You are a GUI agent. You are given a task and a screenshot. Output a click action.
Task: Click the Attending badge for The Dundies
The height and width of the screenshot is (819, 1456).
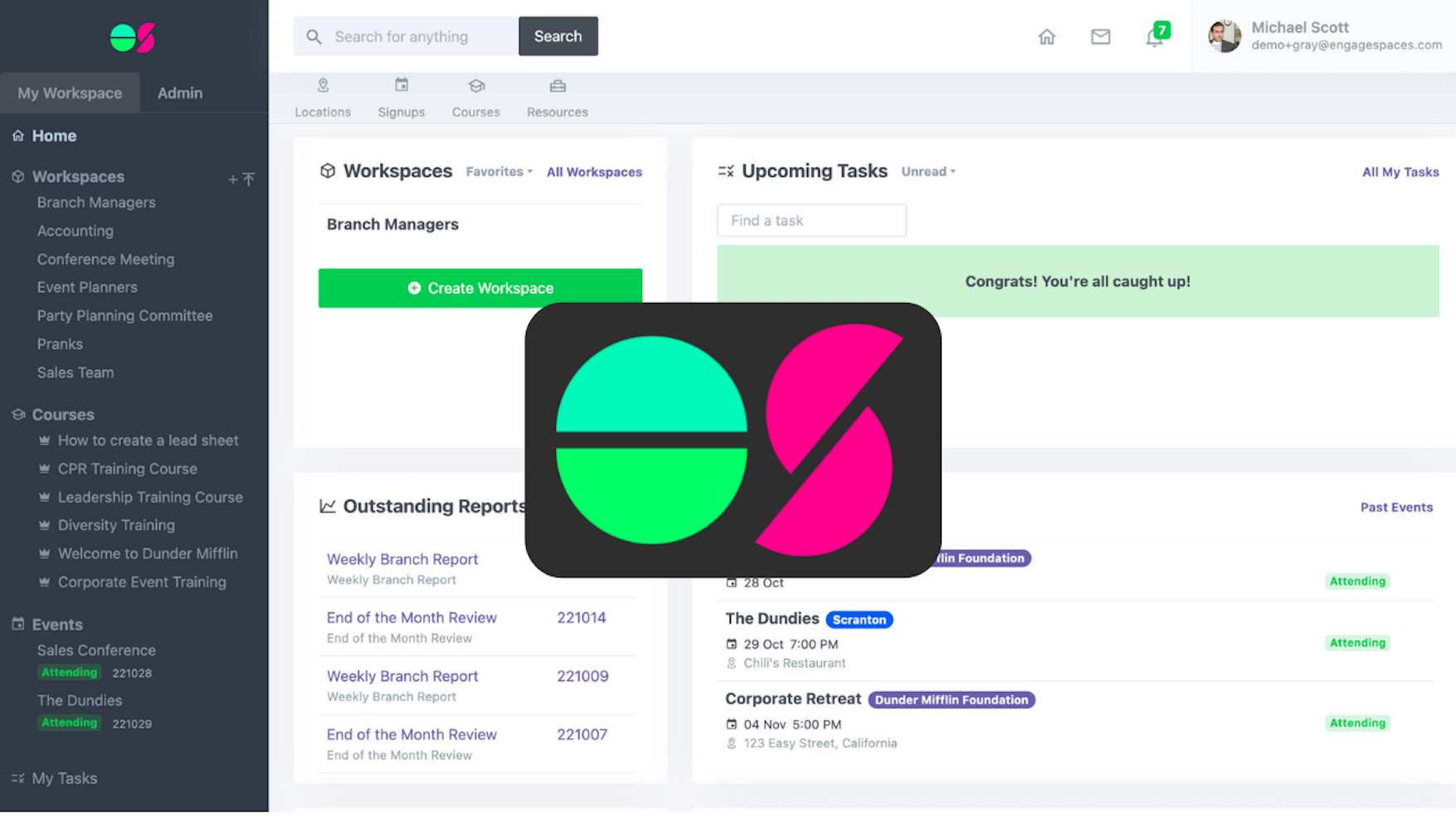tap(1357, 642)
